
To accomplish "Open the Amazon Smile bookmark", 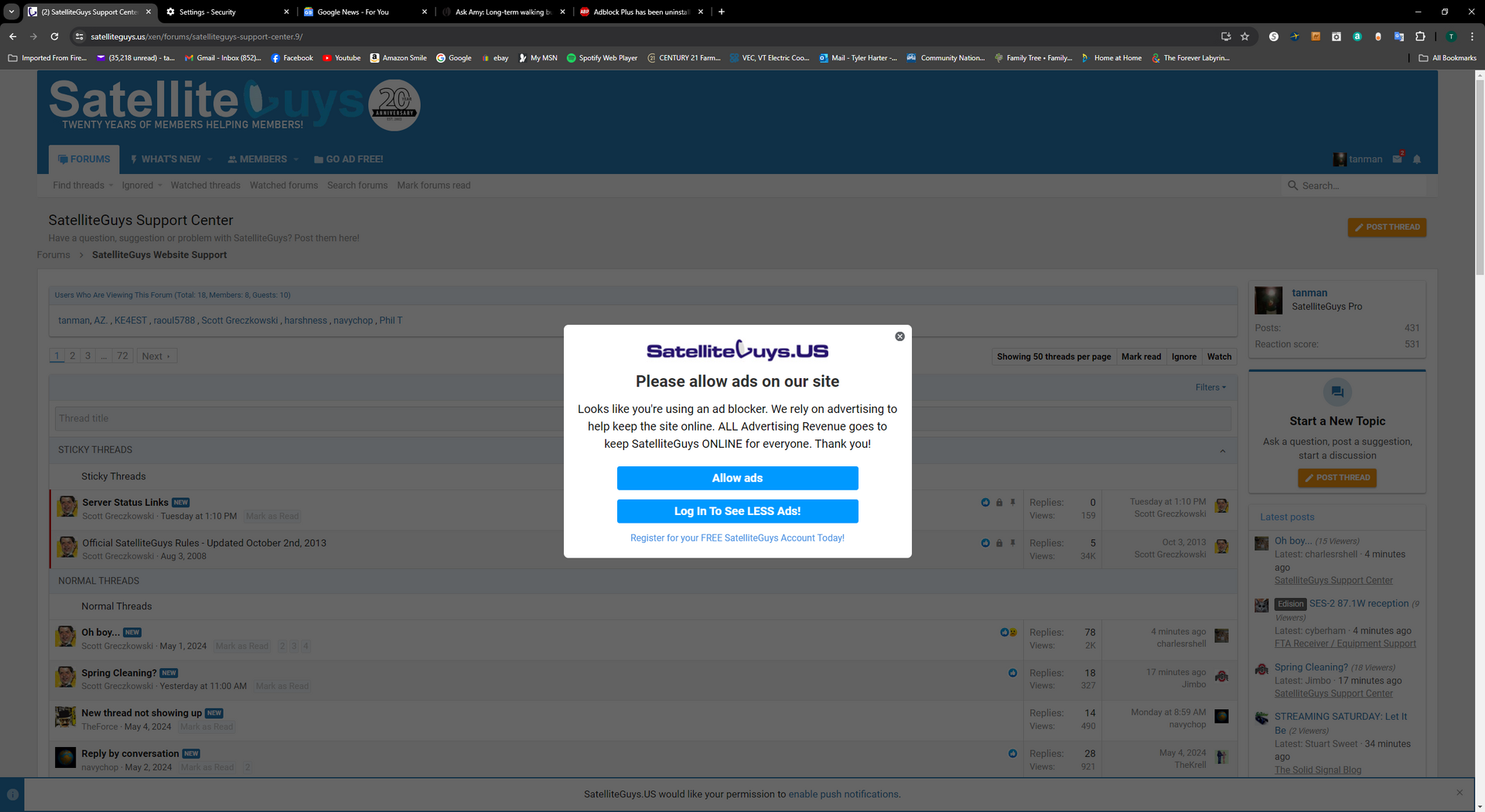I will point(398,58).
